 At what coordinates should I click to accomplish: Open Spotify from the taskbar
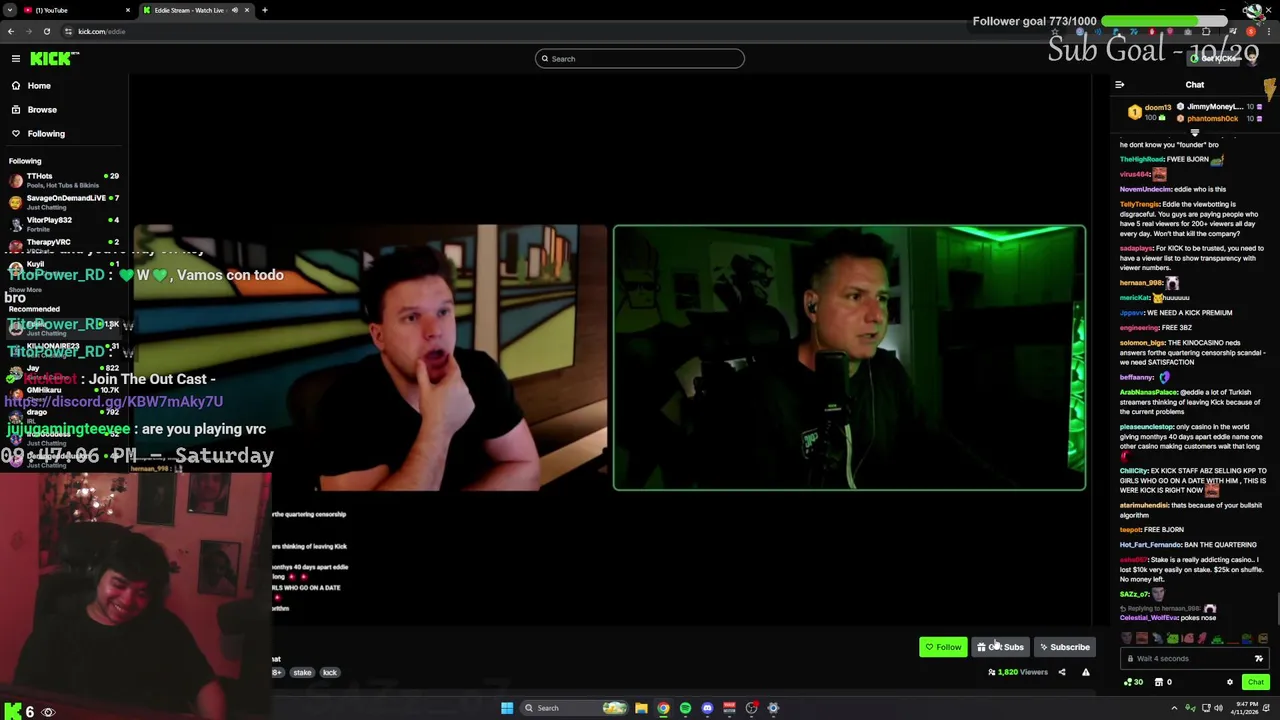685,708
